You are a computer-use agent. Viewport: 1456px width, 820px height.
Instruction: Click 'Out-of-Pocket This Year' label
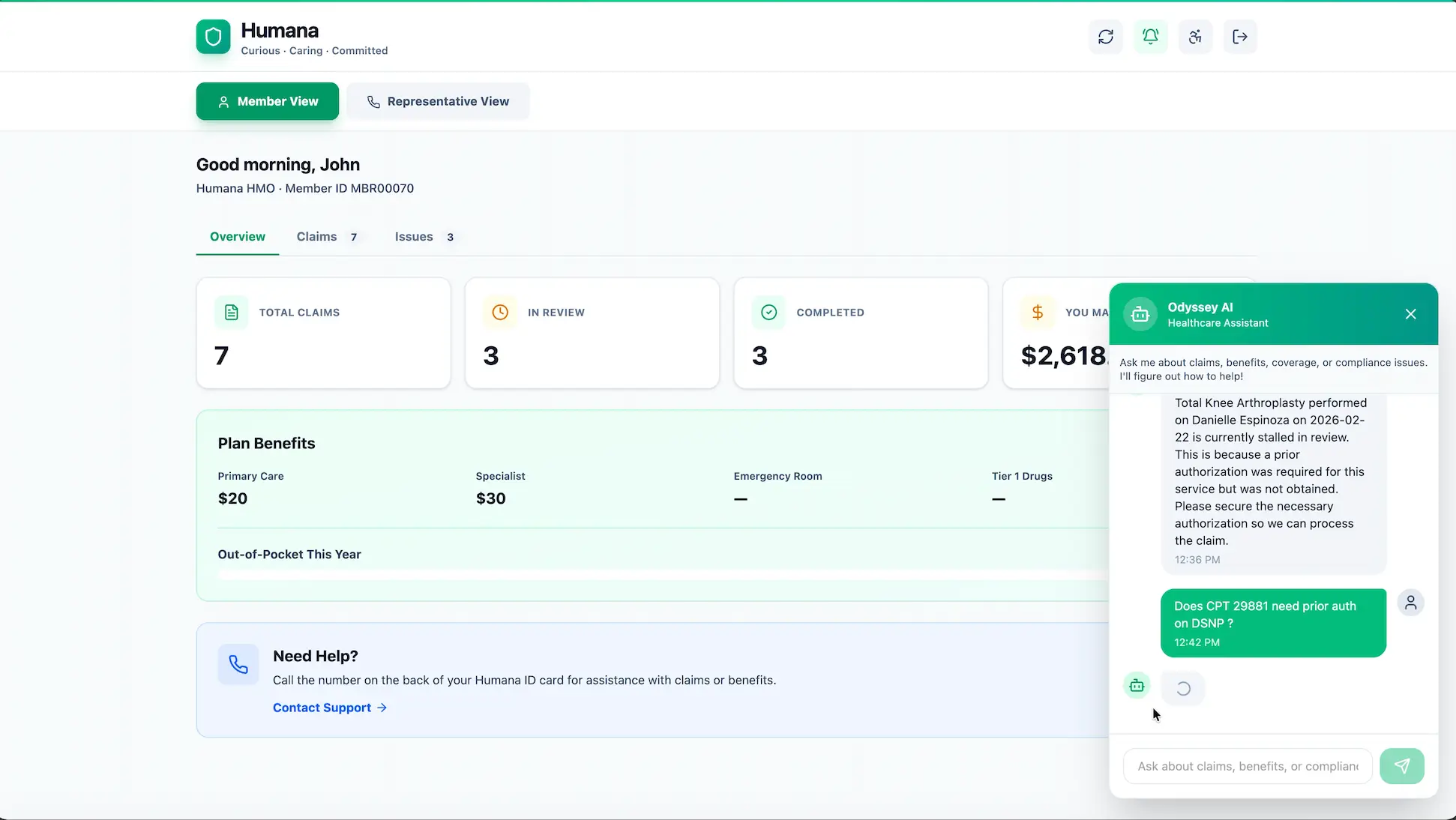tap(289, 555)
